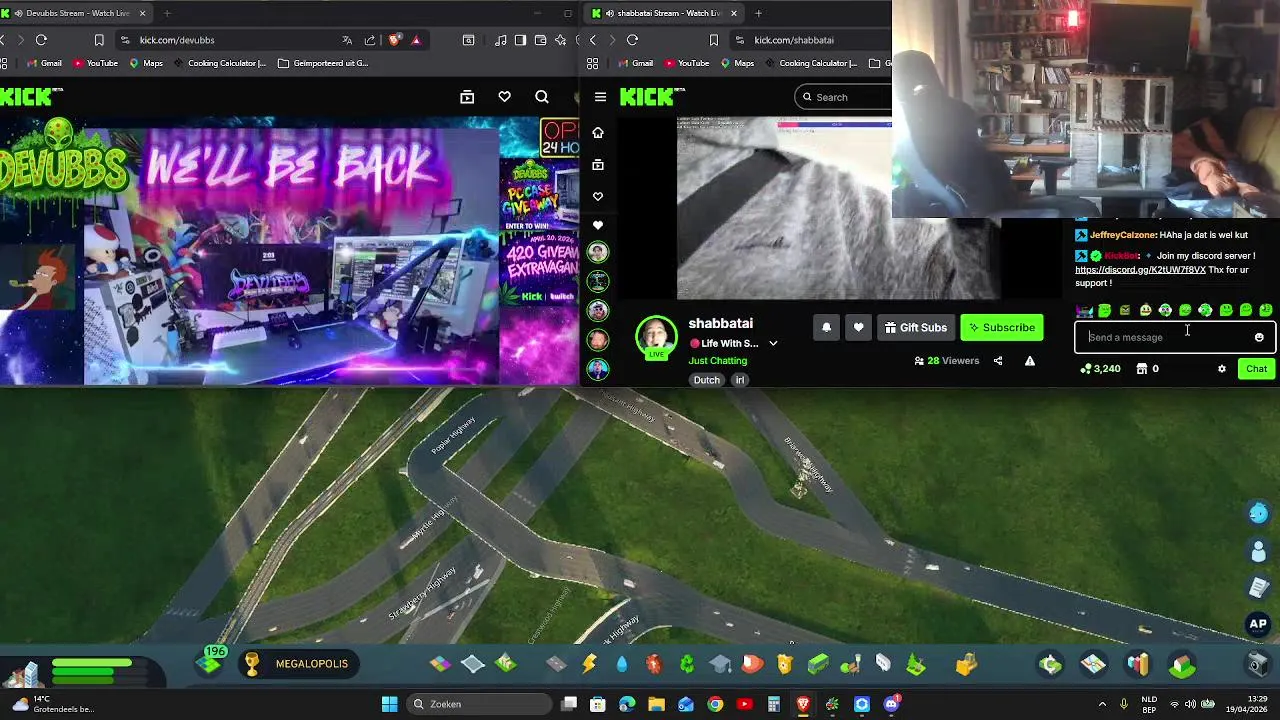Screen dimensions: 1280x720
Task: Open Cooking Calculator bookmark in devubbs window
Action: click(x=220, y=63)
